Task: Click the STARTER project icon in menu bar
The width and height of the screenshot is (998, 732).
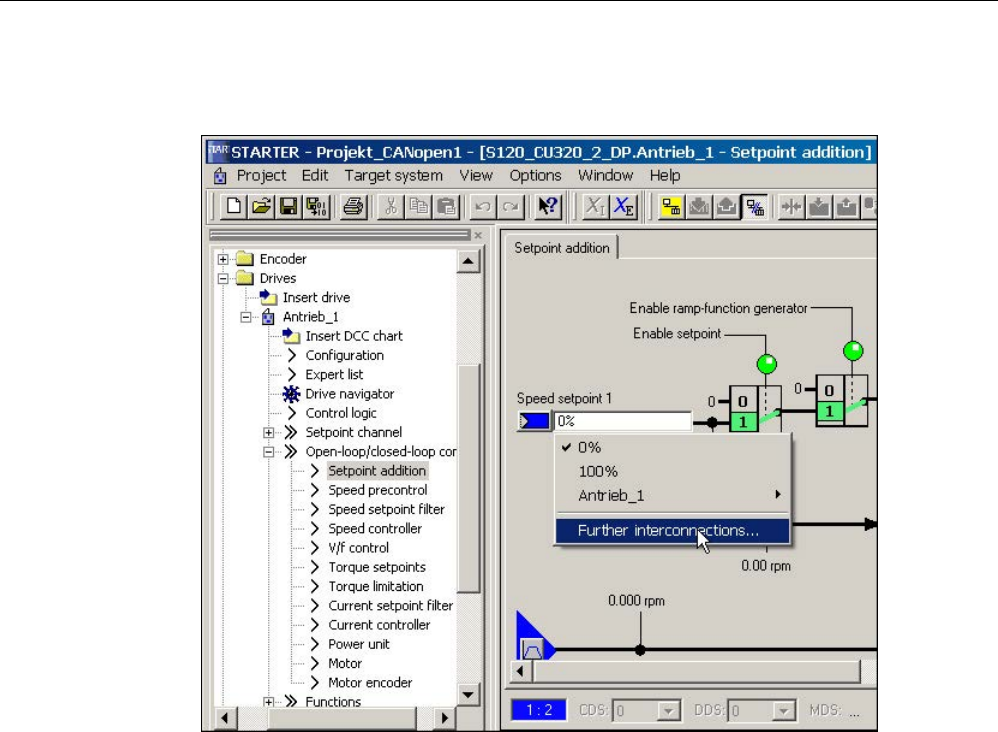Action: pyautogui.click(x=220, y=176)
